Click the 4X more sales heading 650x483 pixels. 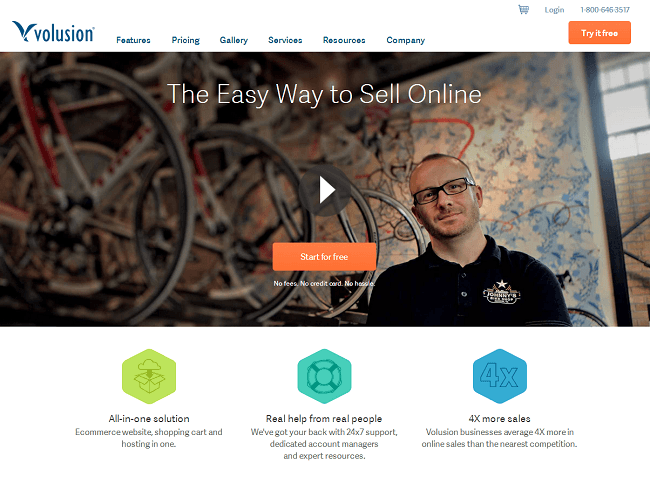click(x=500, y=419)
